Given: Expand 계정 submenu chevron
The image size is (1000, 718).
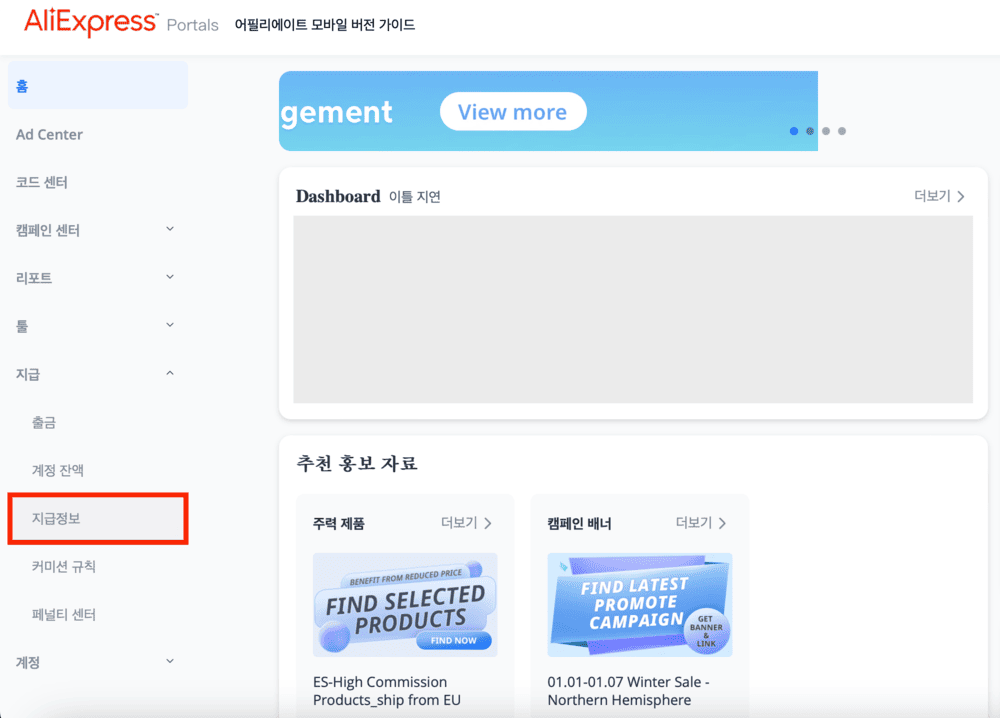Looking at the screenshot, I should [x=170, y=661].
